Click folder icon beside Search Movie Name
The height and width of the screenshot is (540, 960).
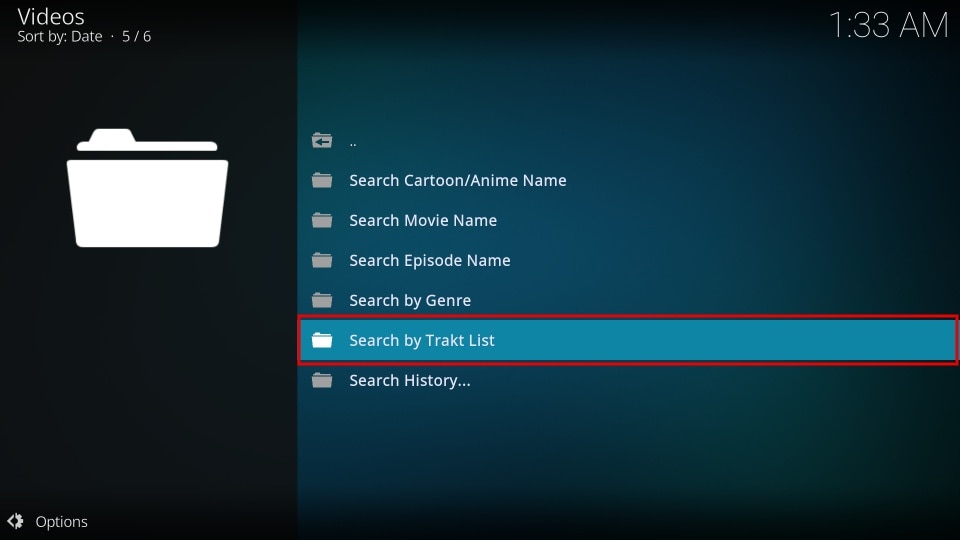(321, 220)
